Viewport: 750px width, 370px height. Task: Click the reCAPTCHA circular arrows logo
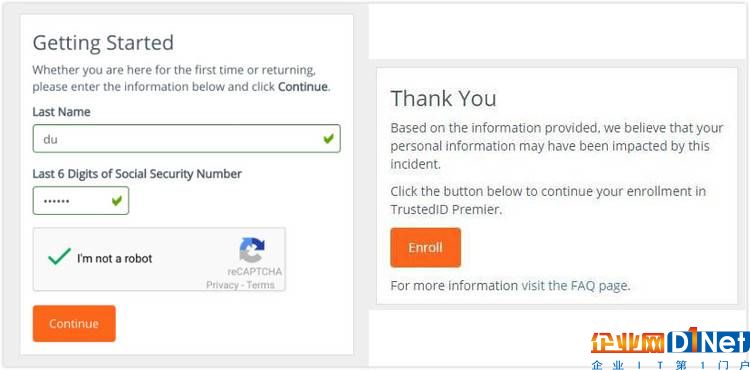click(x=252, y=250)
